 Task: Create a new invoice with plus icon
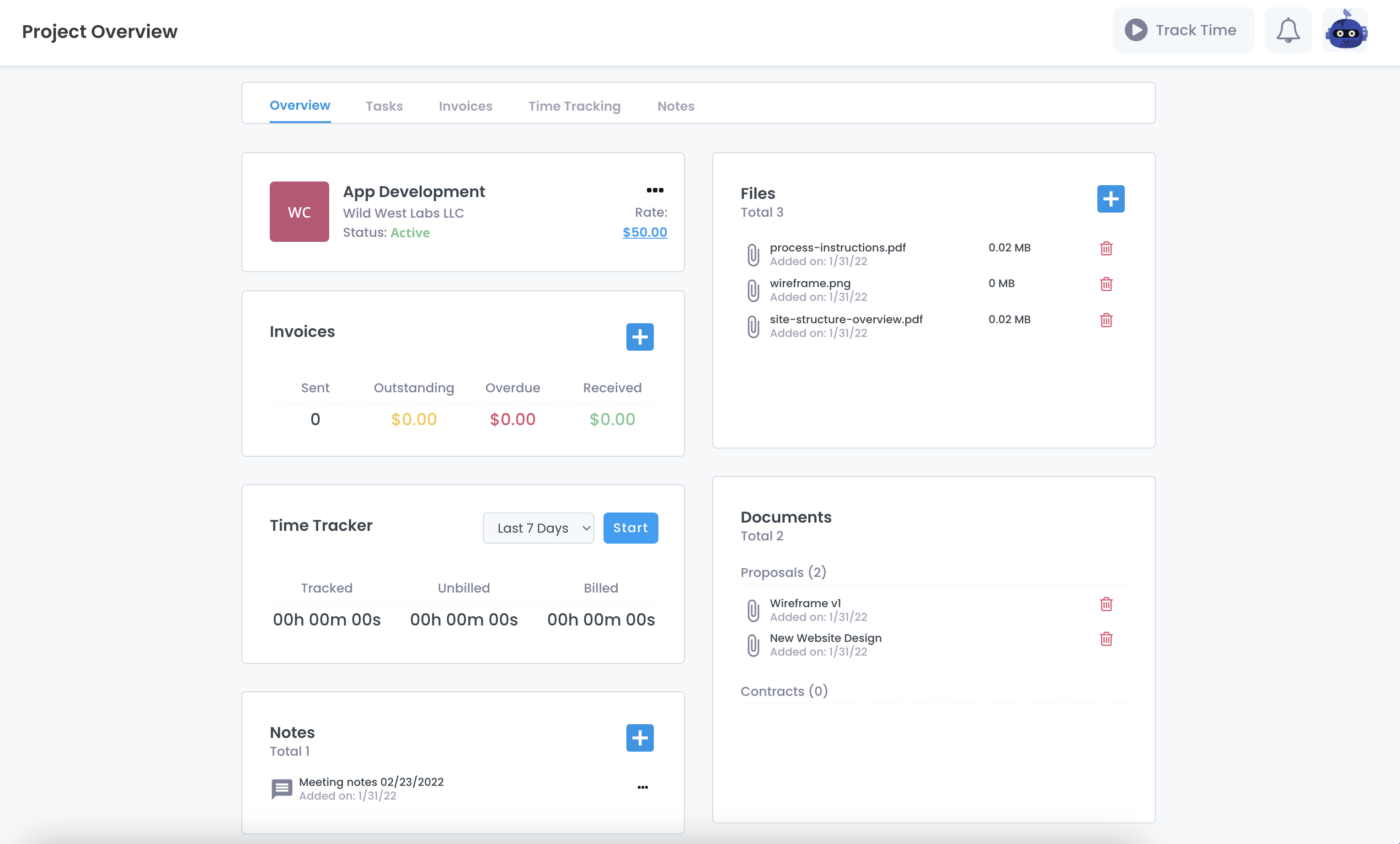click(640, 337)
